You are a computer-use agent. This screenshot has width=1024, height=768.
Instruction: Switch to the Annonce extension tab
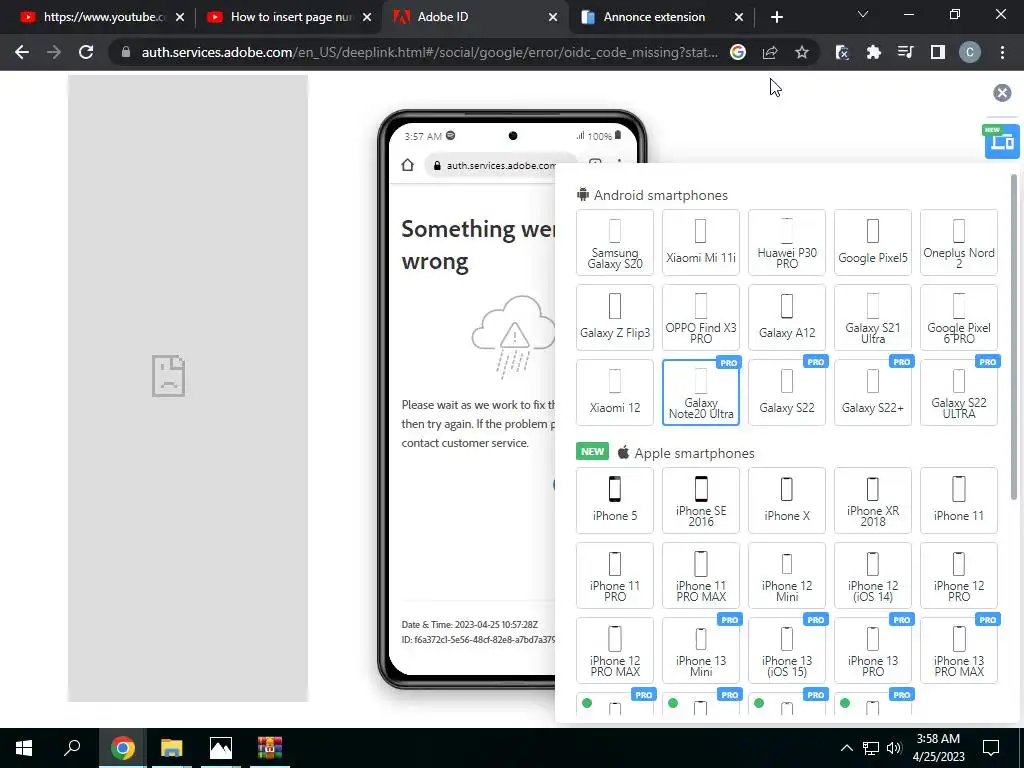pos(661,17)
